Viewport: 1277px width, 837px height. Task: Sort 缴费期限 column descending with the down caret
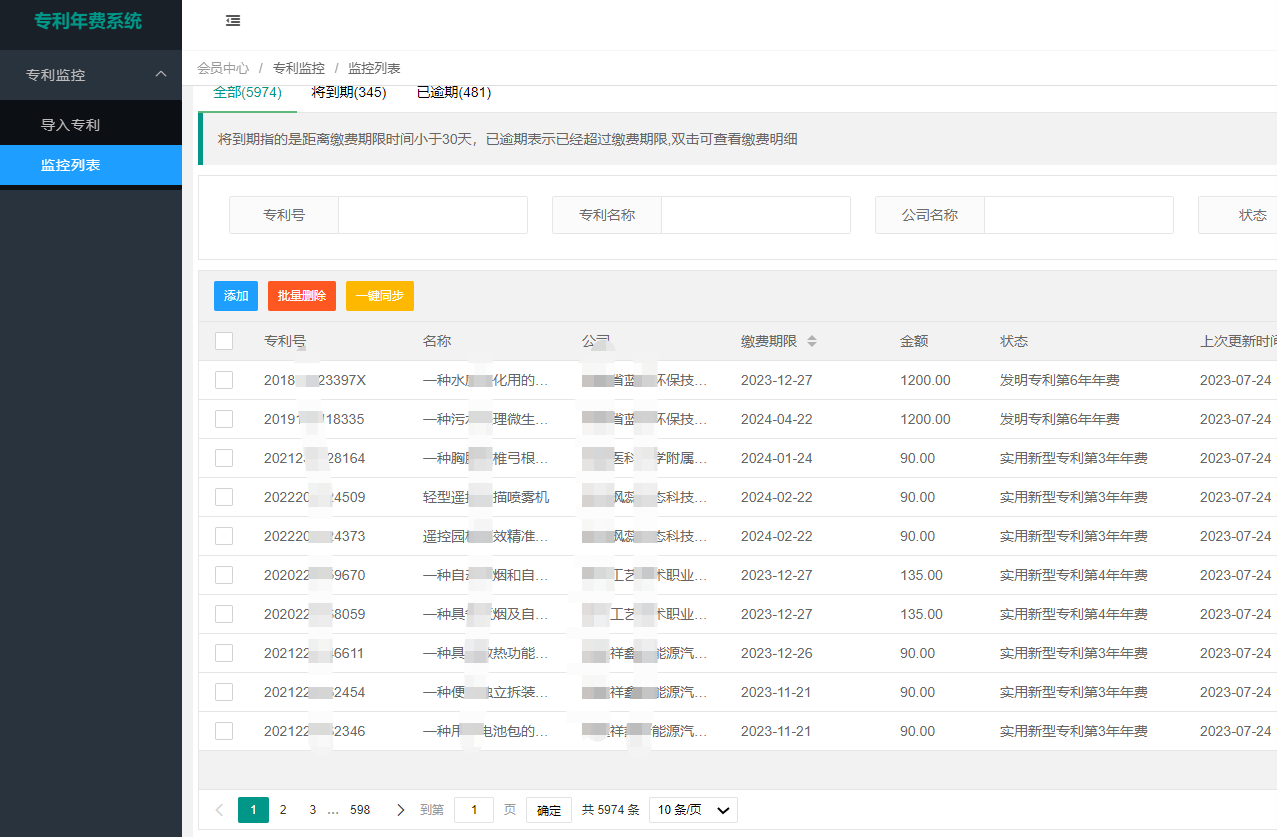click(810, 344)
